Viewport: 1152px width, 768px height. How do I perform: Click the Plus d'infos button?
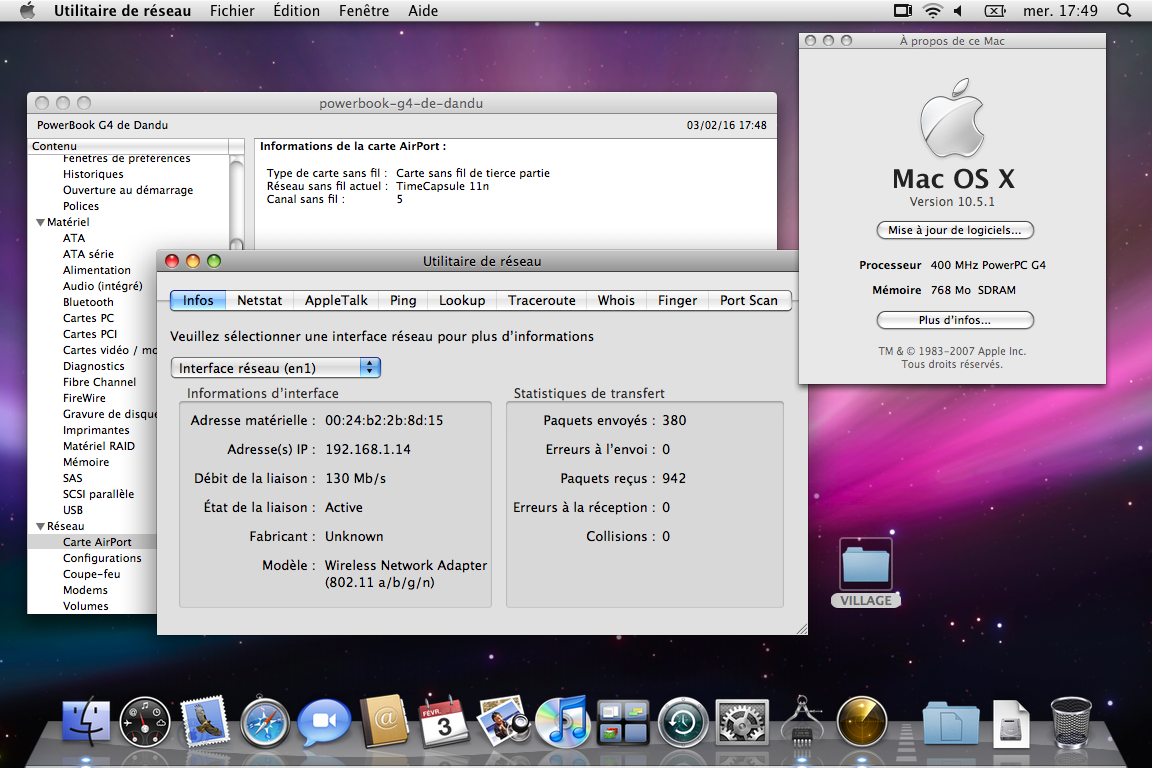pos(955,320)
